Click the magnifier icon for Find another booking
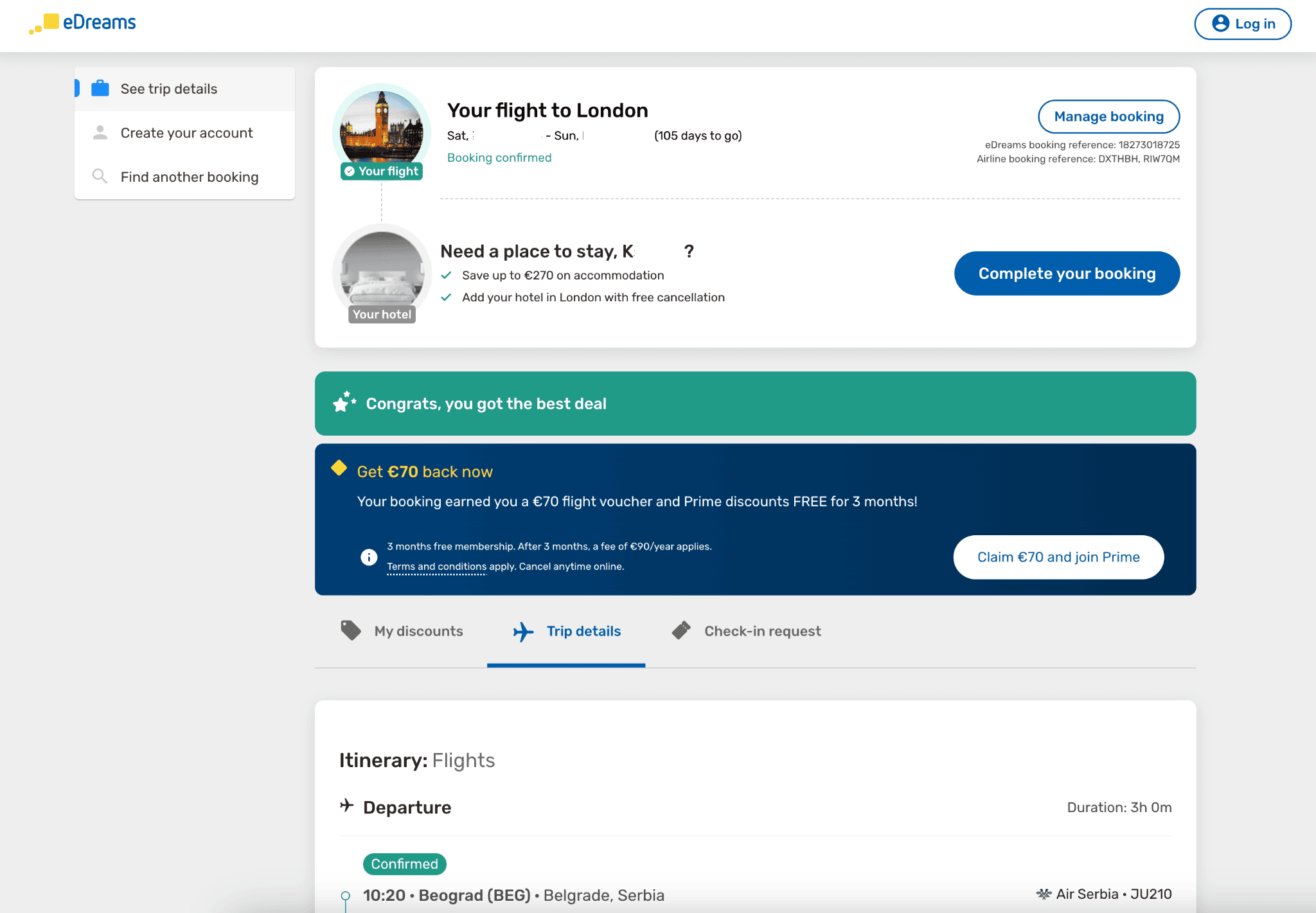 click(x=100, y=177)
